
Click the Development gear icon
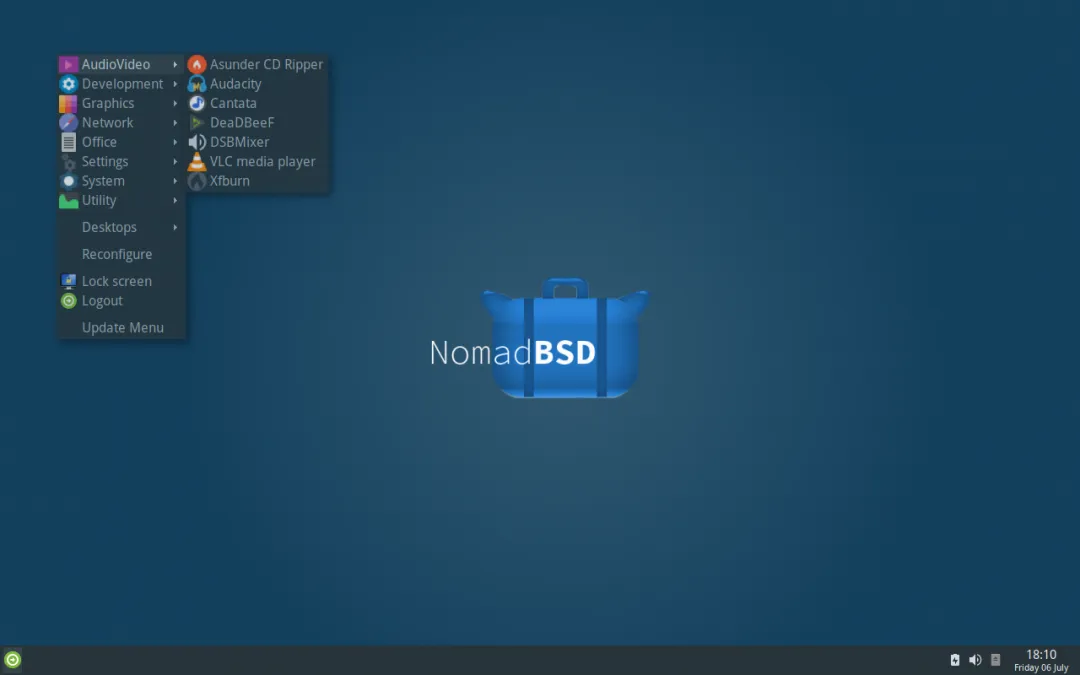pyautogui.click(x=68, y=84)
